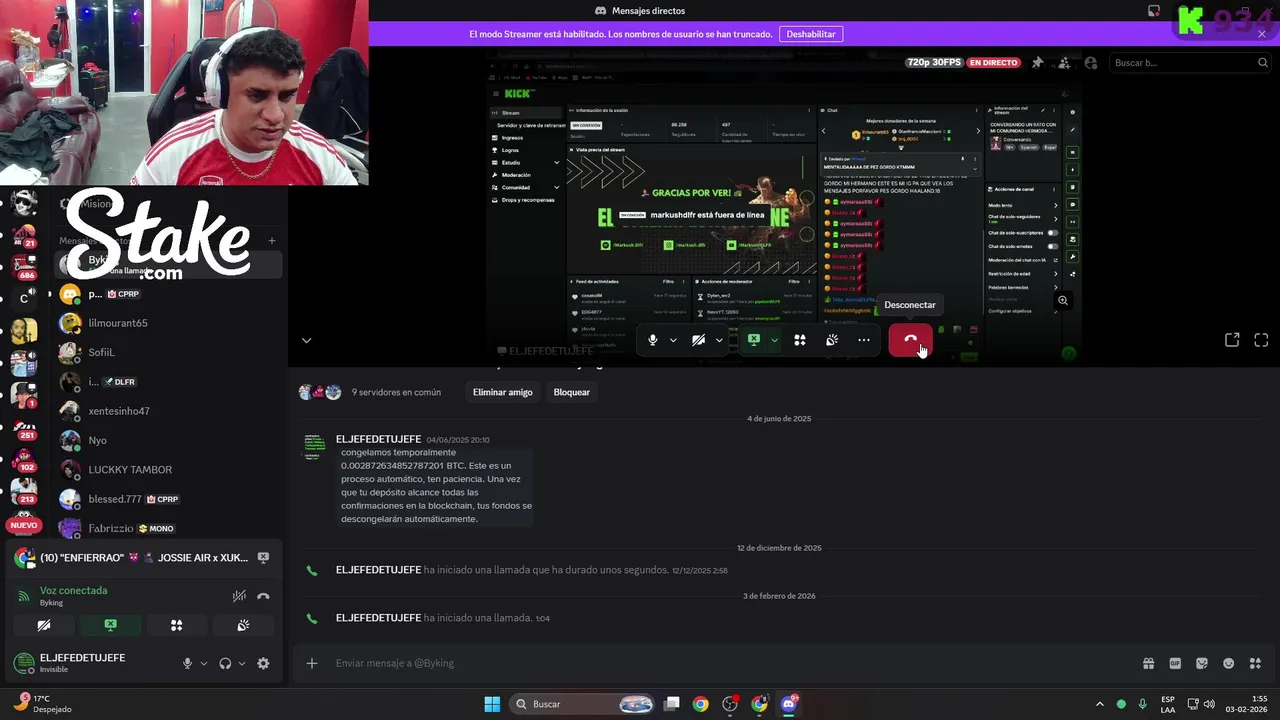Viewport: 1280px width, 720px height.
Task: Open screen share options arrow in call bar
Action: 774,340
